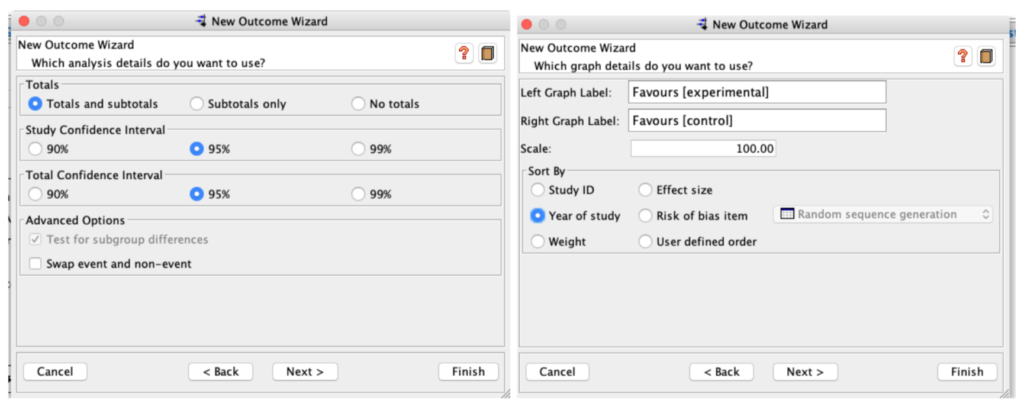This screenshot has height=404, width=1024.
Task: Set Total Confidence Interval to 90%
Action: [x=37, y=194]
